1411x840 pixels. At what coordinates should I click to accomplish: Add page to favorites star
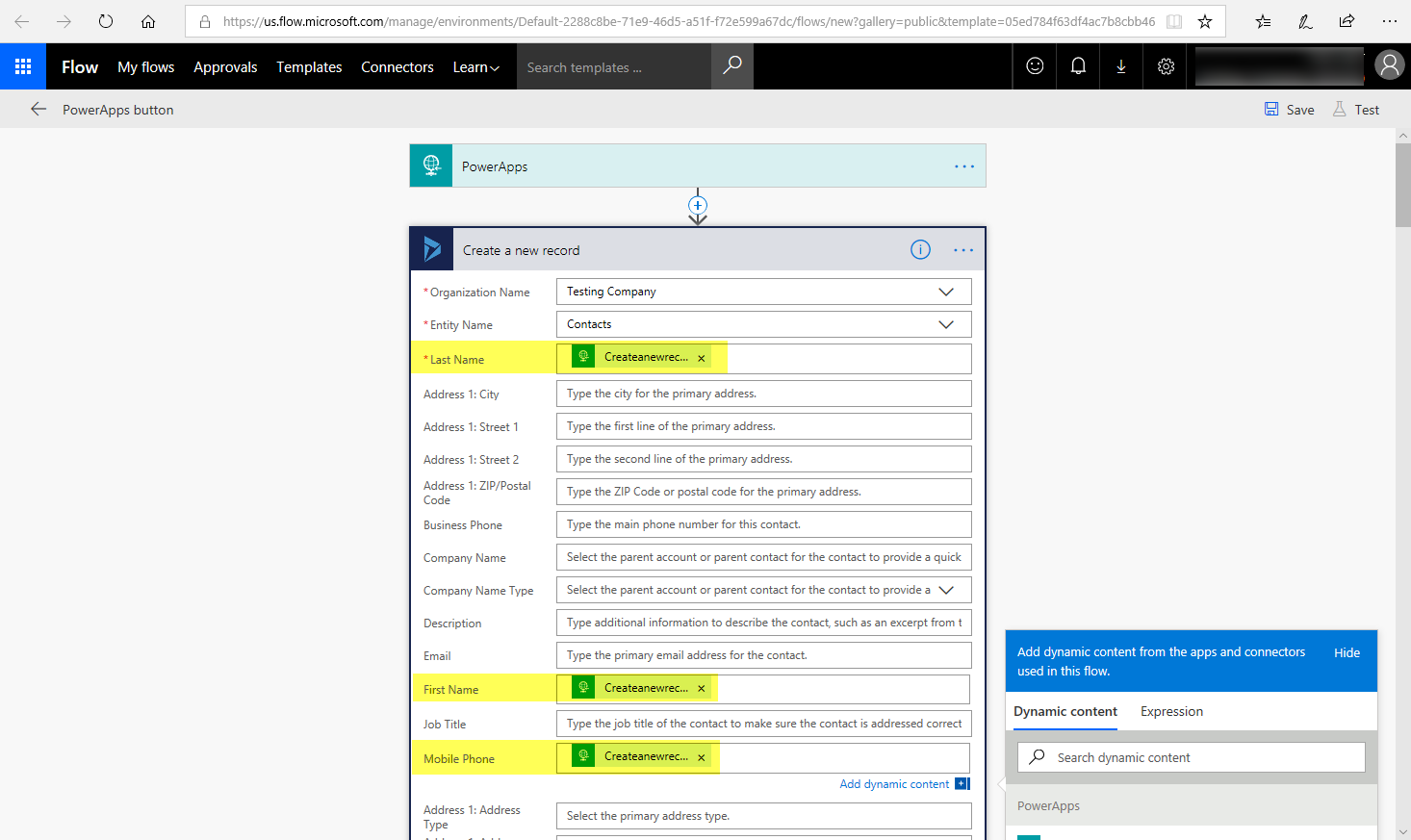click(1205, 21)
